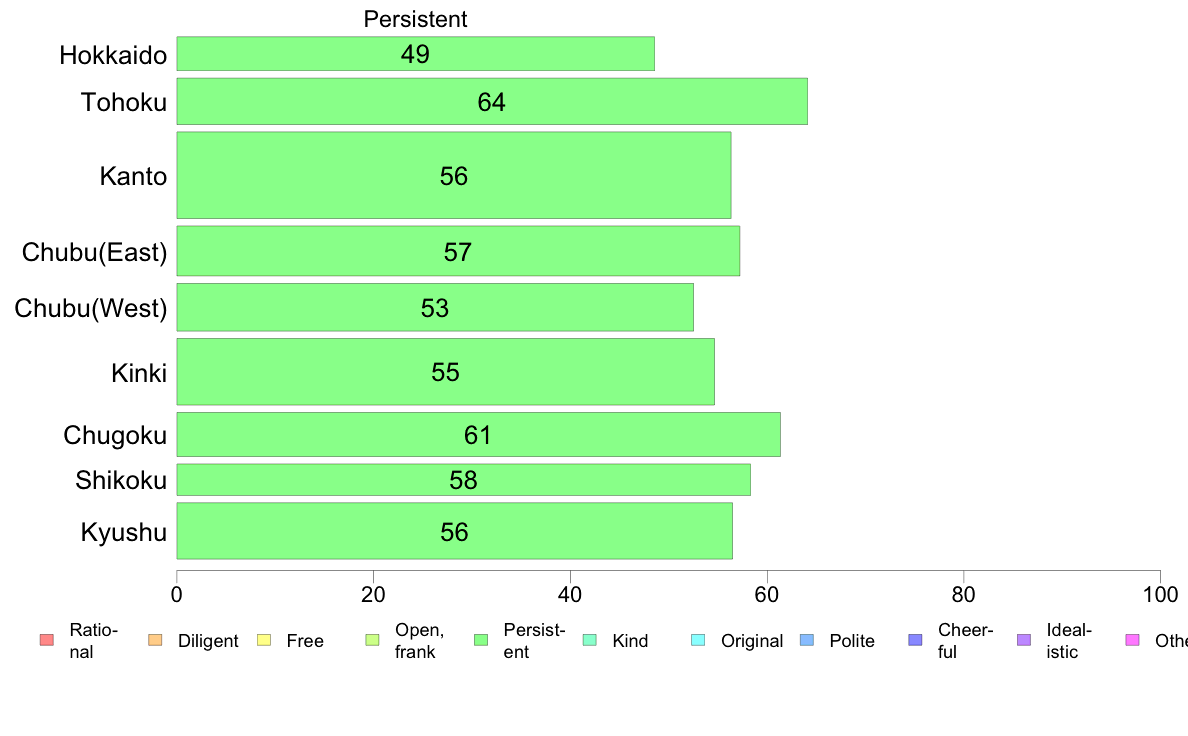Select the Chugoku bar showing 61
Screen dimensions: 1188x736
[478, 434]
